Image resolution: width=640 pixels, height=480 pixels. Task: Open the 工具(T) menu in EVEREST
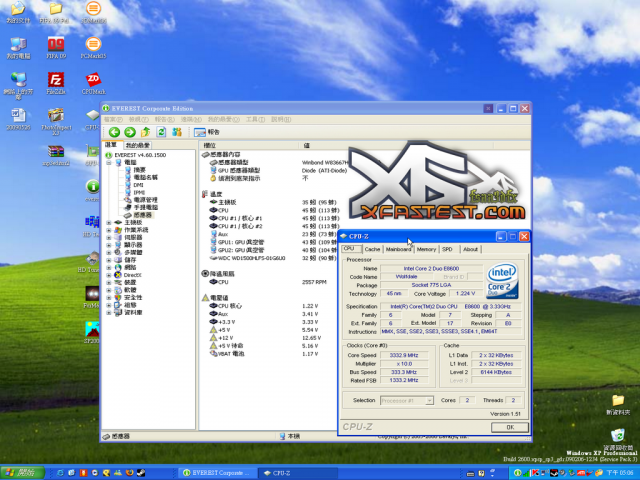point(256,120)
